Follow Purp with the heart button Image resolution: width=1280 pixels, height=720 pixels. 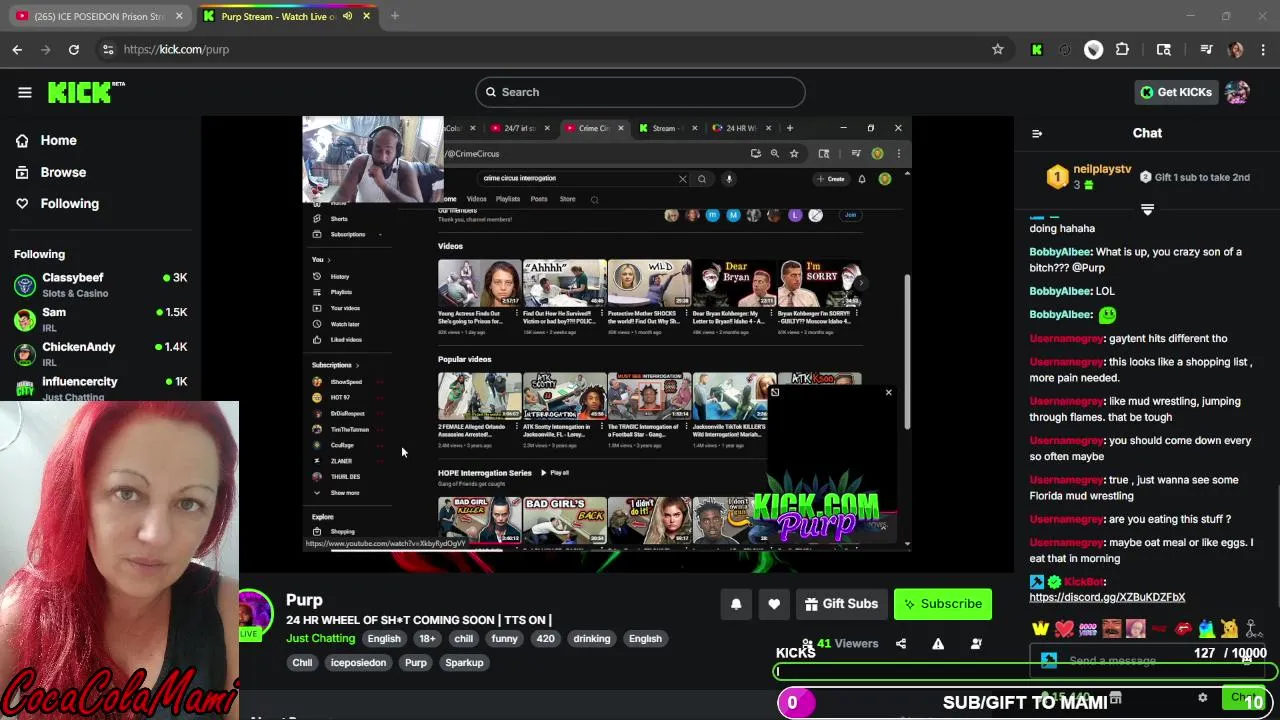pyautogui.click(x=774, y=604)
